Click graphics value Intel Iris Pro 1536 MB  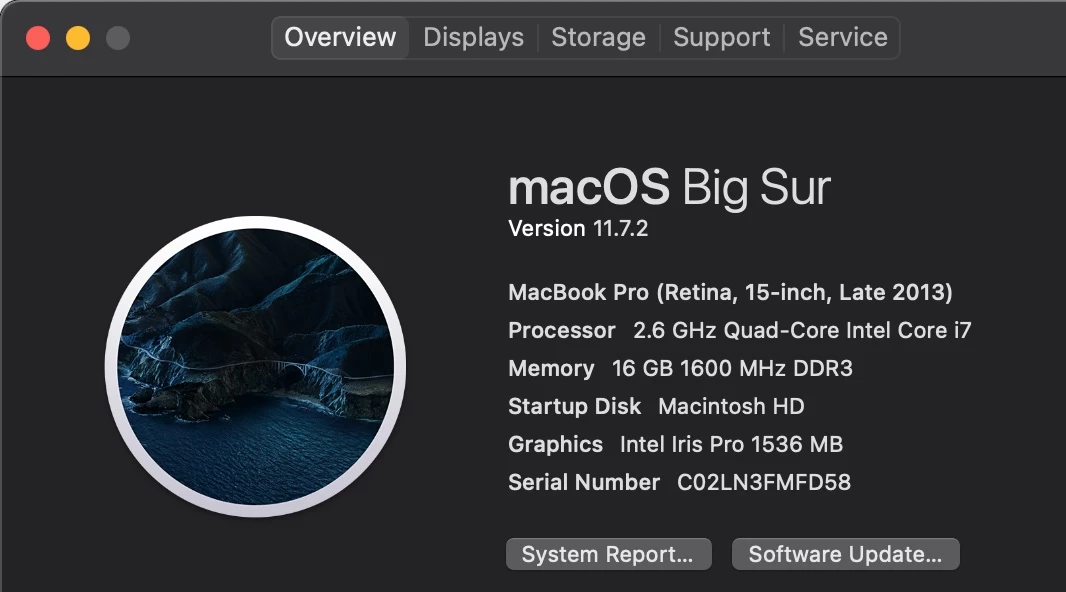point(732,445)
